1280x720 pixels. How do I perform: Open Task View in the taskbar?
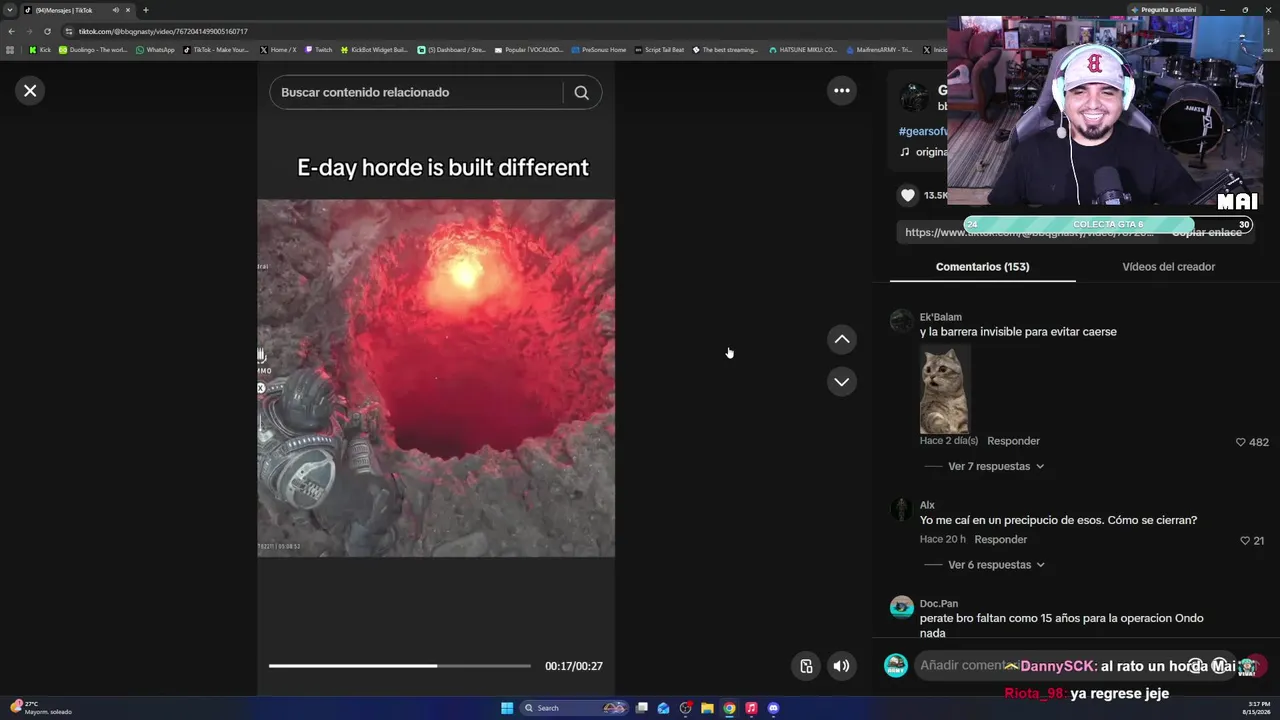(642, 708)
